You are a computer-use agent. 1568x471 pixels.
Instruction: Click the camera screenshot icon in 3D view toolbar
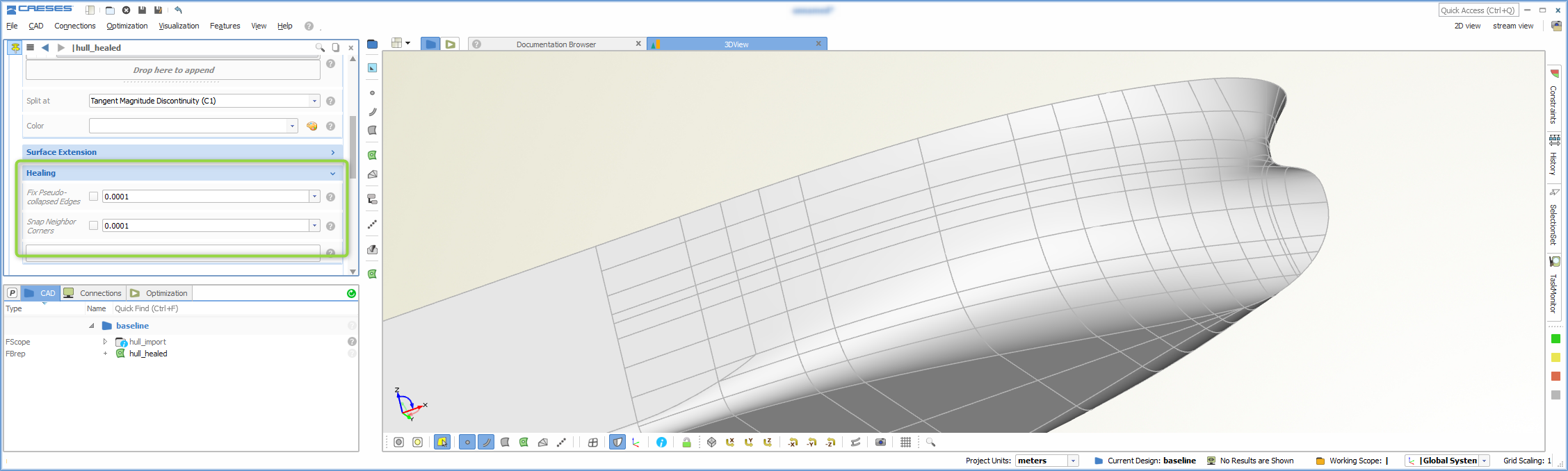(880, 443)
